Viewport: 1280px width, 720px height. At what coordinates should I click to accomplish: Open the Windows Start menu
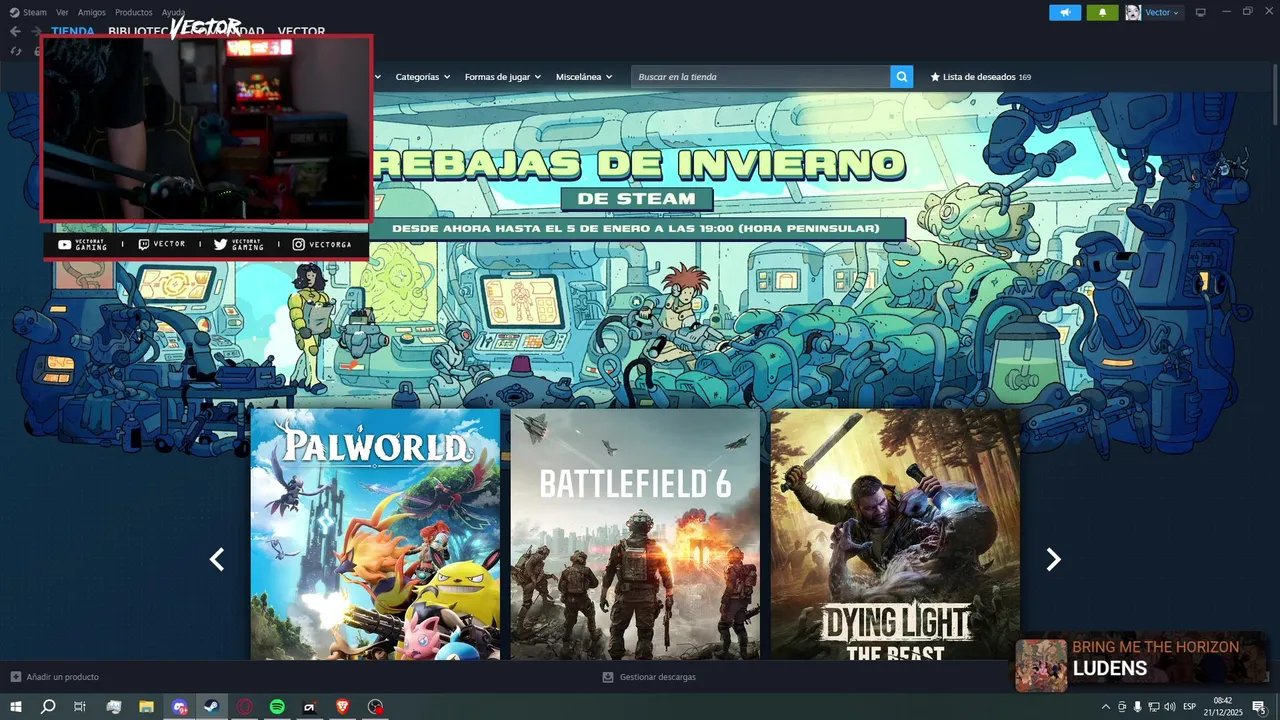16,707
